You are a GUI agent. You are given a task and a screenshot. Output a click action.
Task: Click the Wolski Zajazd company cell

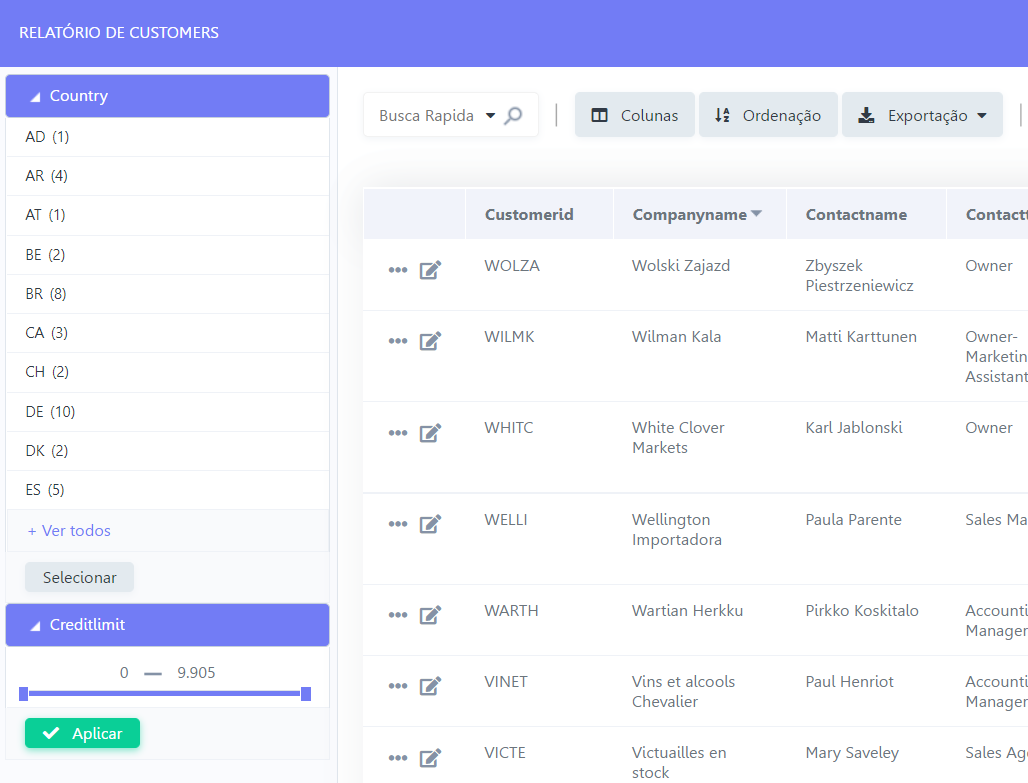pyautogui.click(x=681, y=266)
